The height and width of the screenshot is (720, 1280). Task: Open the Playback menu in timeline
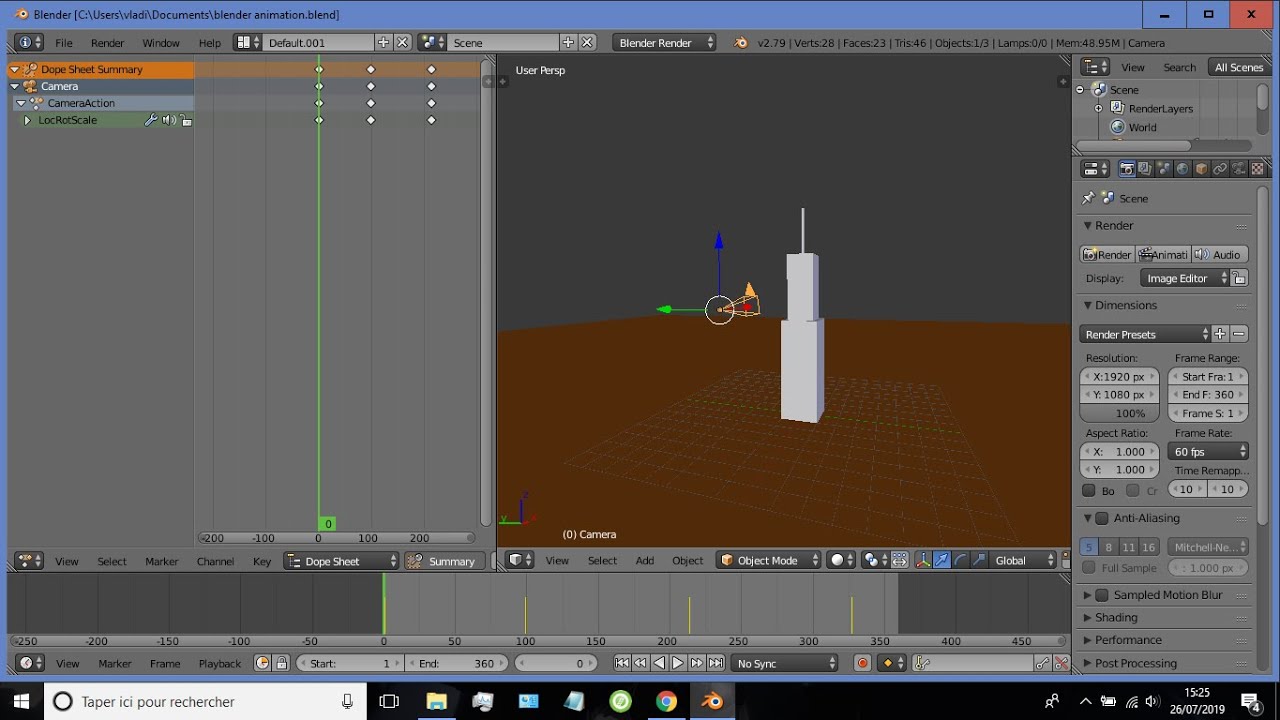220,663
